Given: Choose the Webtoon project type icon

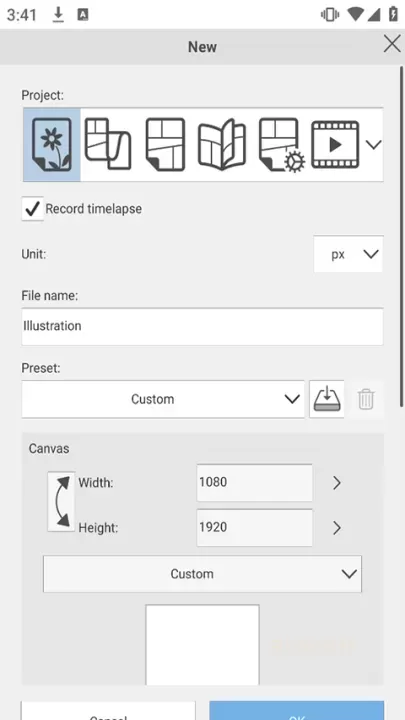Looking at the screenshot, I should coord(108,144).
